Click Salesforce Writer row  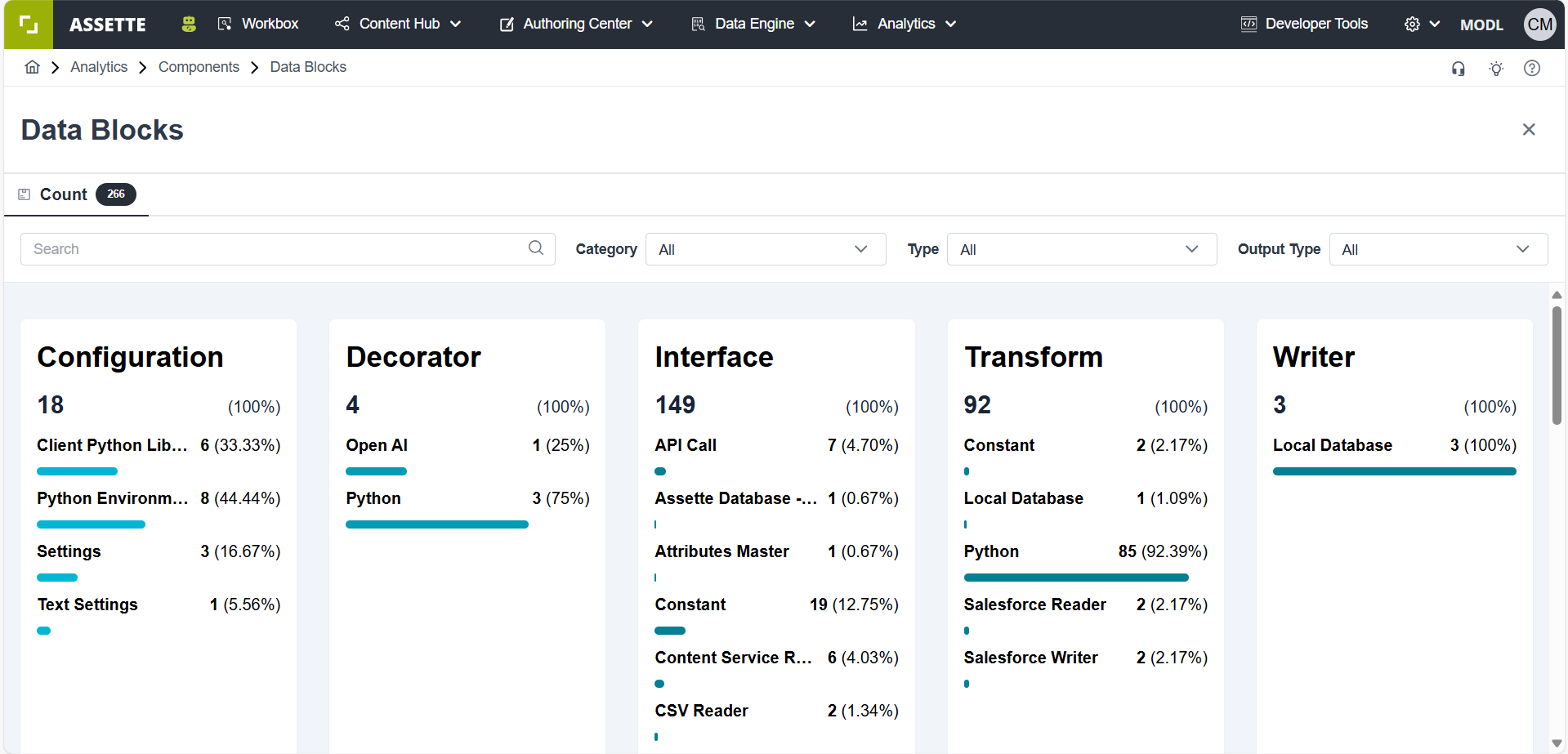(1085, 658)
